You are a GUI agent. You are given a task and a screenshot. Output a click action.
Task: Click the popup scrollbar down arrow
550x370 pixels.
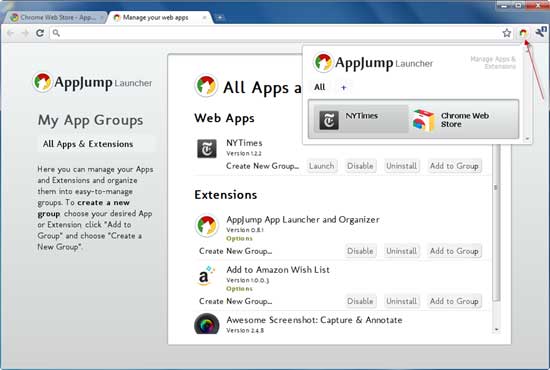[x=527, y=139]
